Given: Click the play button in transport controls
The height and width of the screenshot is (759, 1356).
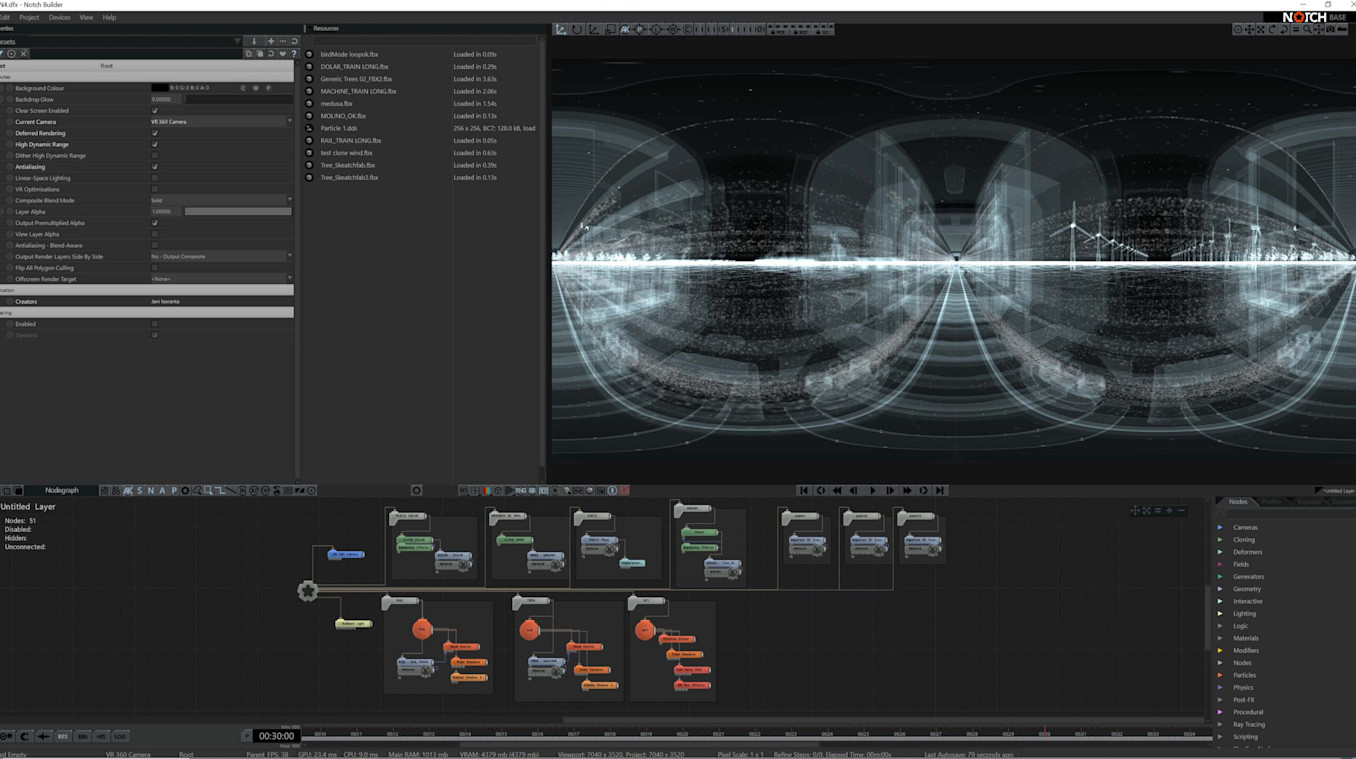Looking at the screenshot, I should [x=872, y=490].
